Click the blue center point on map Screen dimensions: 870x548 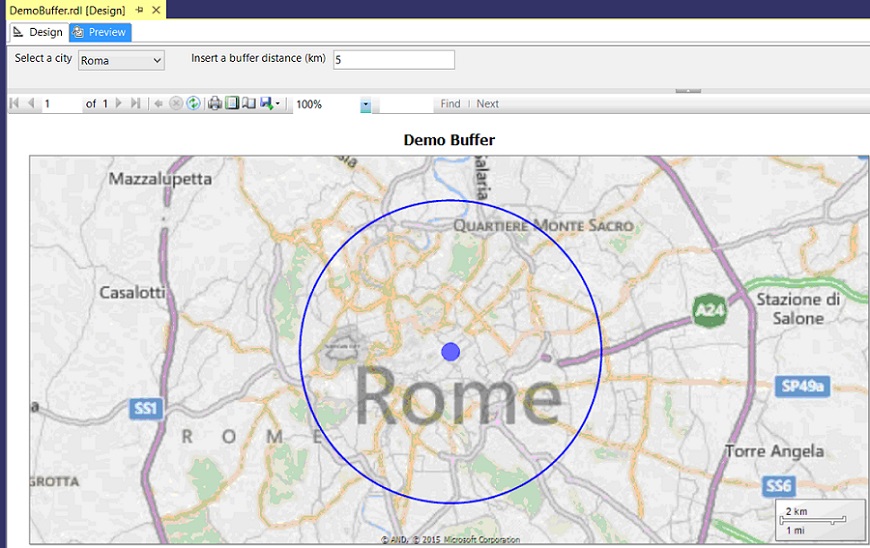point(451,352)
